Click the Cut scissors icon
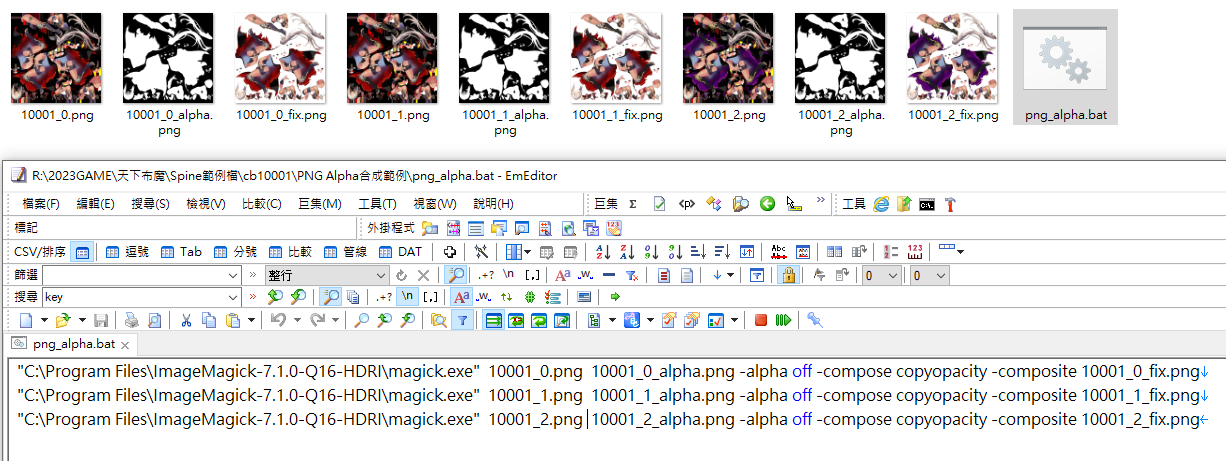Screen dimensions: 1226x461 186,320
